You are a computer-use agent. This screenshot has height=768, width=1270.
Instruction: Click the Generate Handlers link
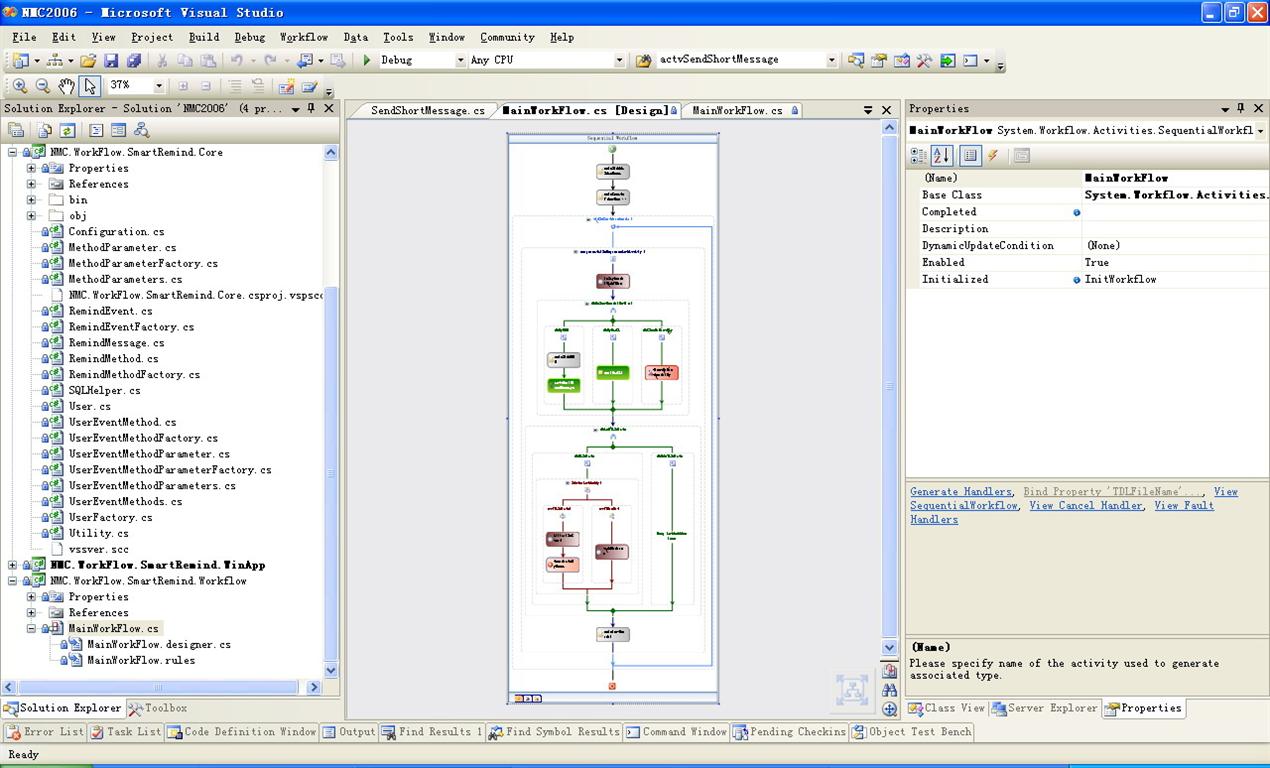961,492
